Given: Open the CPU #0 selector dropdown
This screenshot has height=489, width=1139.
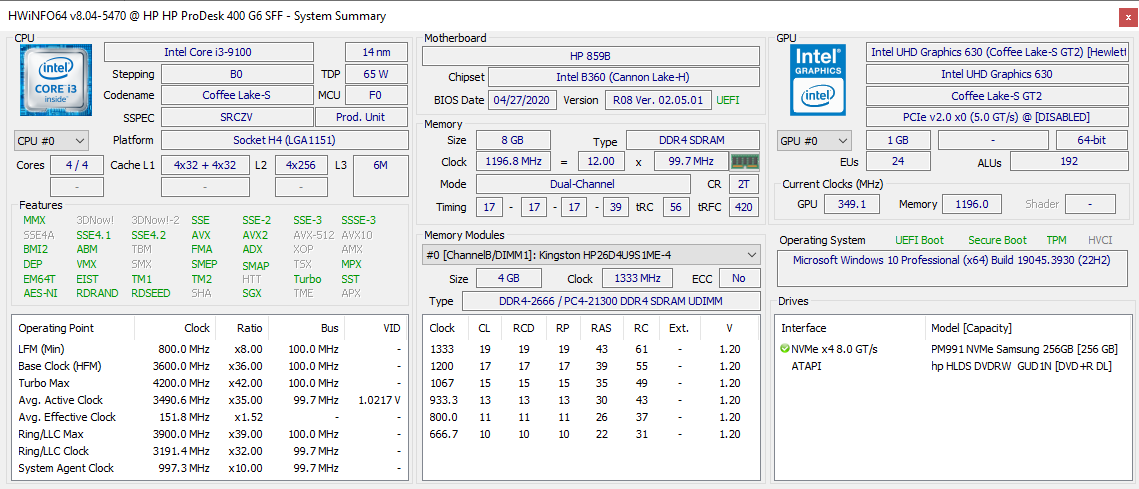Looking at the screenshot, I should coord(52,140).
